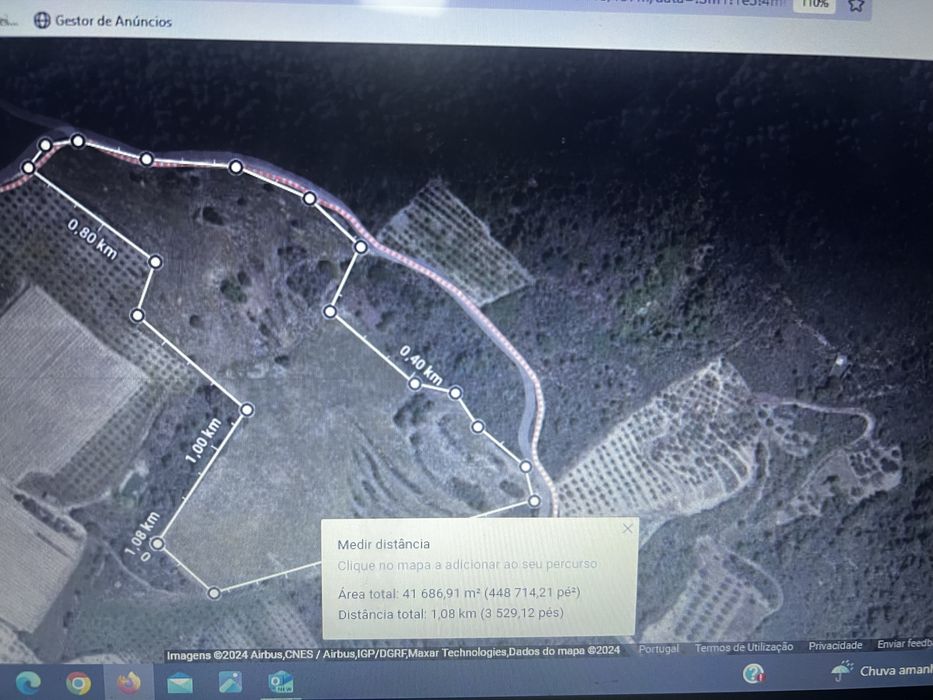This screenshot has width=933, height=700.
Task: Click the measurement point beside 1,08 km label
Action: pos(157,543)
